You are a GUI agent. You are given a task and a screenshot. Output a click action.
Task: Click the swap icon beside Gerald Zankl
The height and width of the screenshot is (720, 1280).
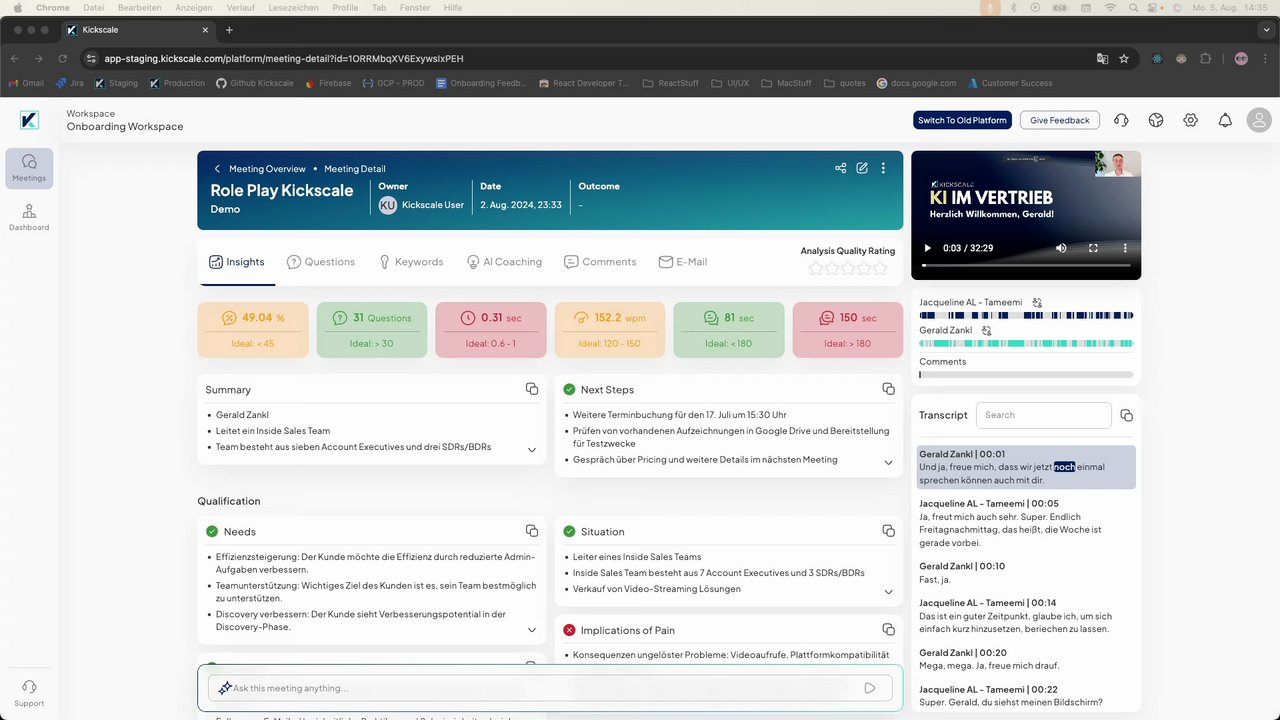[986, 330]
